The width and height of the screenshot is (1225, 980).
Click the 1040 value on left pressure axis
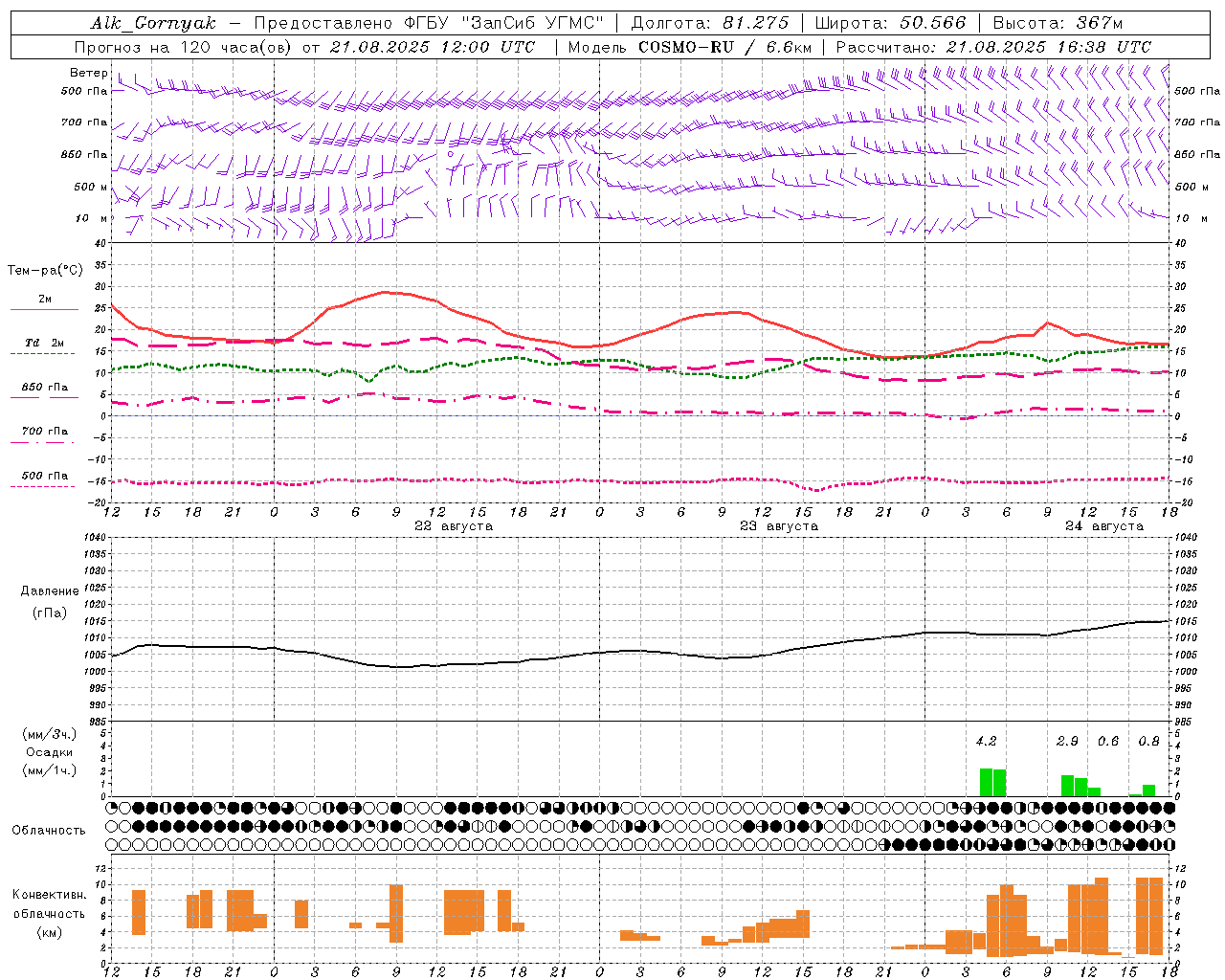click(94, 538)
